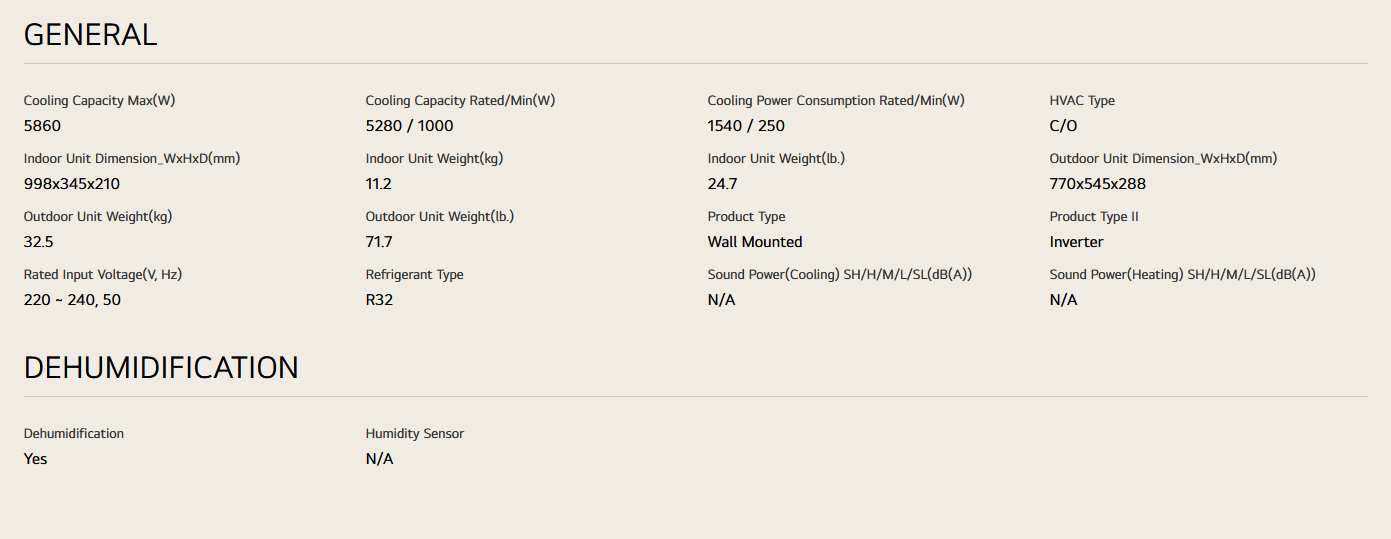Click the R32 refrigerant type value
Image resolution: width=1391 pixels, height=539 pixels.
coord(379,300)
